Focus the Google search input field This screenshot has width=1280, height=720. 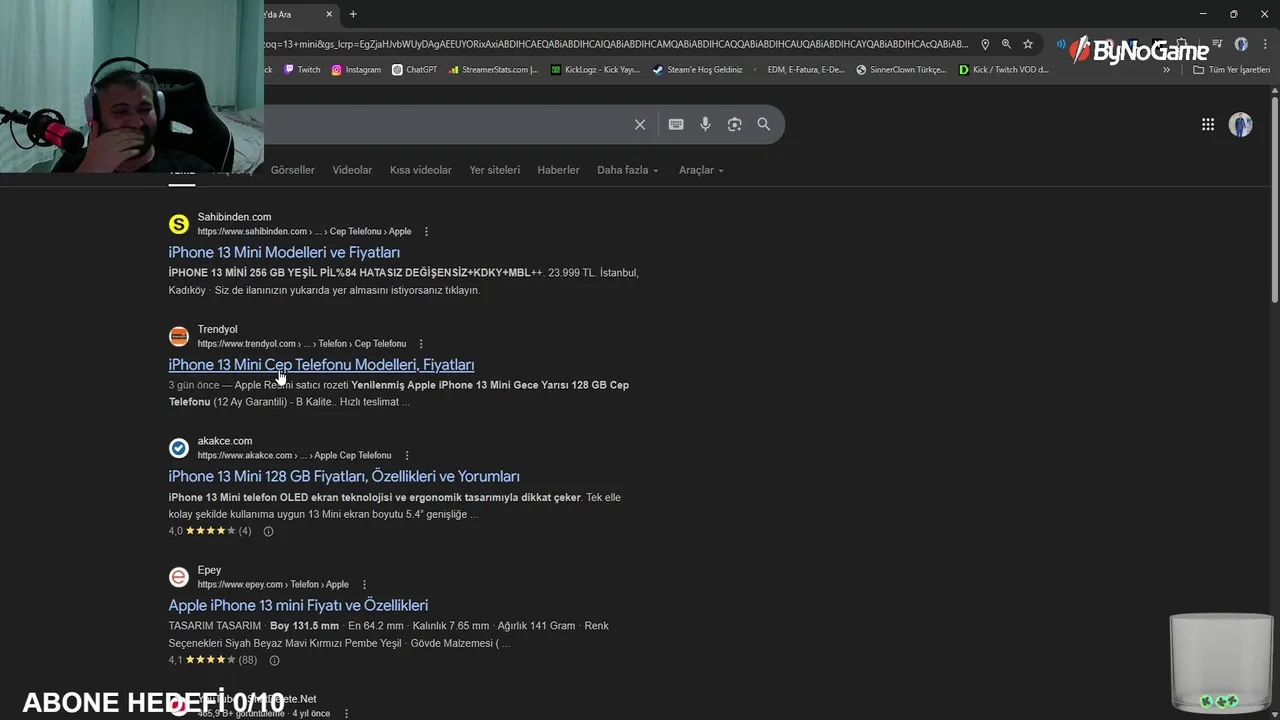[445, 124]
